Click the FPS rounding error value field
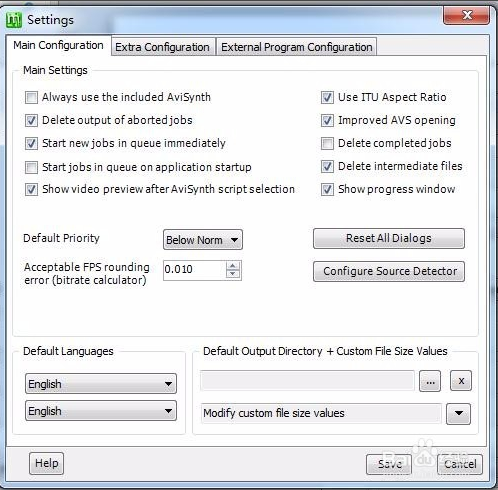 click(x=194, y=270)
